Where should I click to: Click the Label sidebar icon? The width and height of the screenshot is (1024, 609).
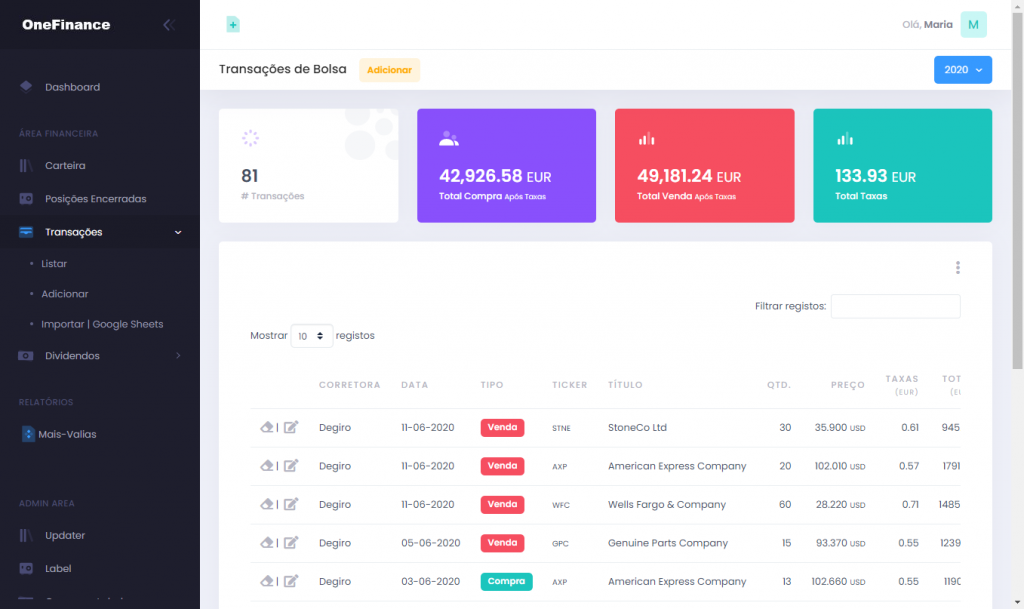tap(26, 569)
